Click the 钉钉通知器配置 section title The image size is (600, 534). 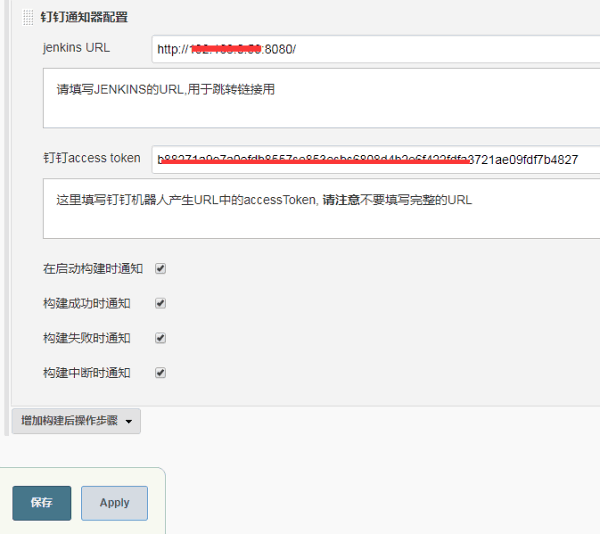pyautogui.click(x=84, y=17)
